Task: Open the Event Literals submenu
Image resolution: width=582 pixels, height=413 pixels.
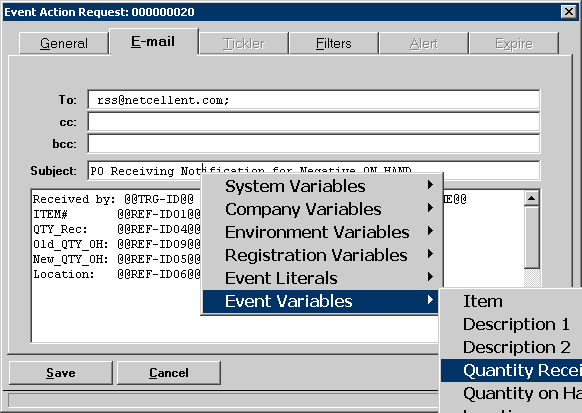Action: pos(320,278)
